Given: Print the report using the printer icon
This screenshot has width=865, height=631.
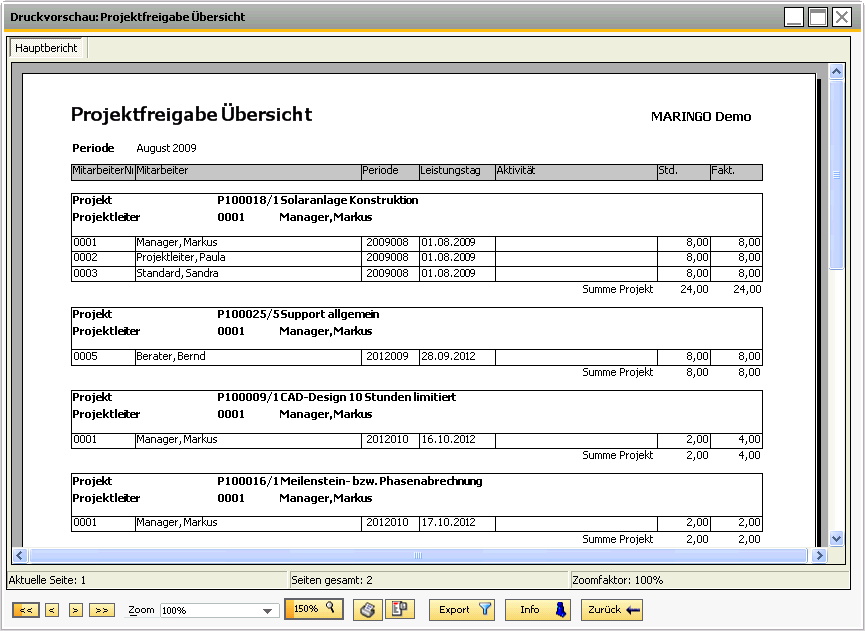Looking at the screenshot, I should tap(368, 610).
